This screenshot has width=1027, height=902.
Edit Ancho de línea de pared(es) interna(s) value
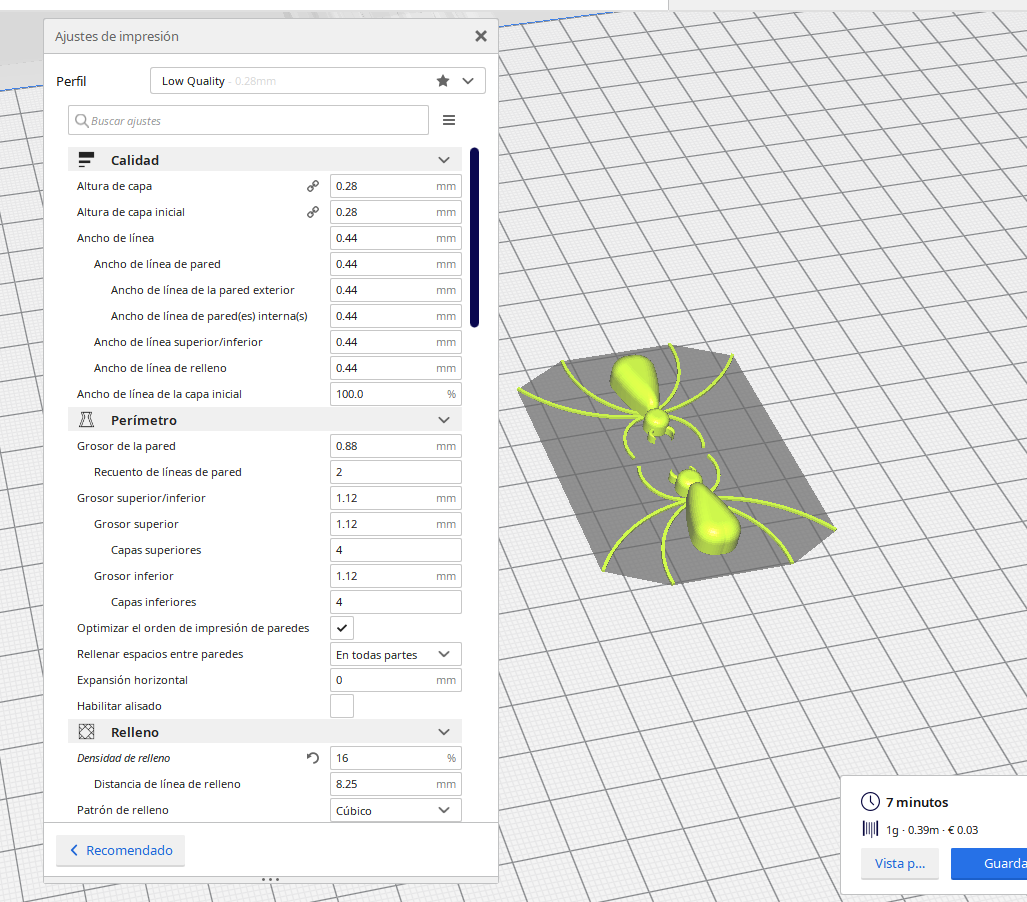point(396,316)
